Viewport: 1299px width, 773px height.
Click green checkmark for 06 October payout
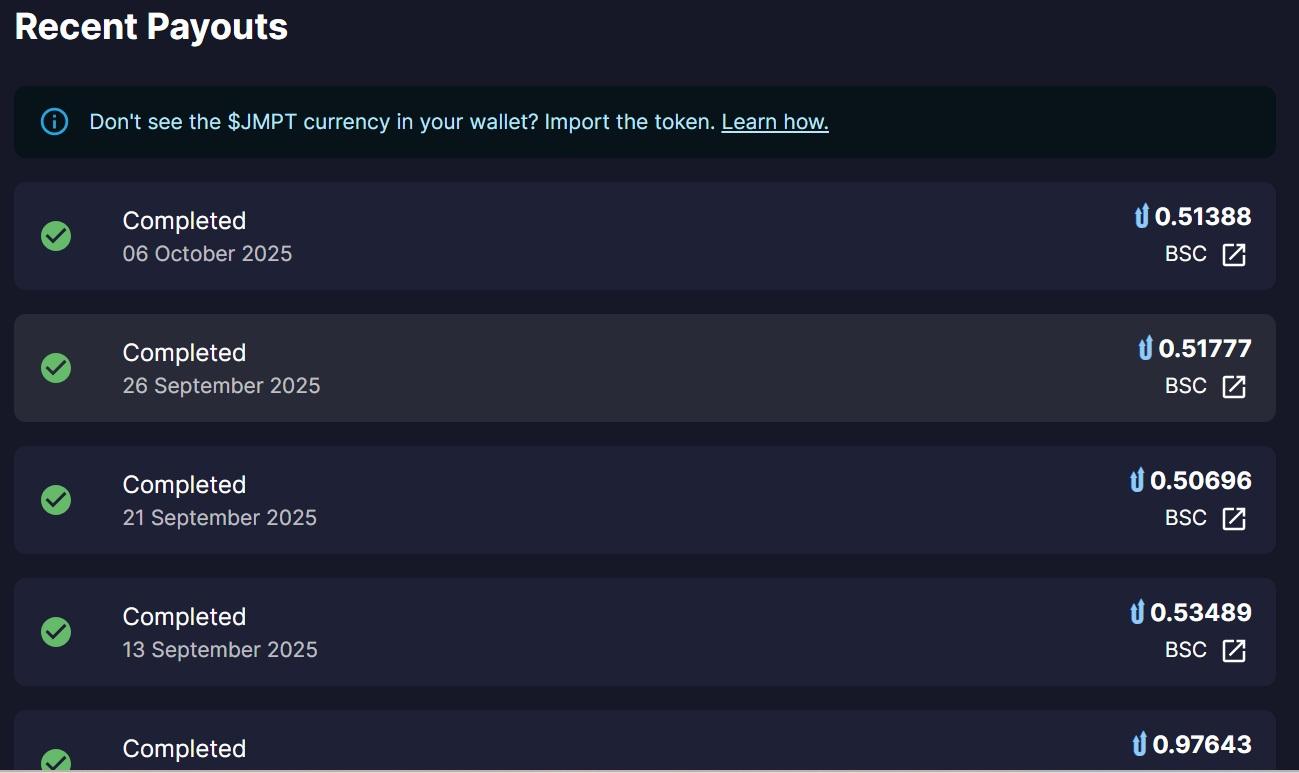pos(56,236)
